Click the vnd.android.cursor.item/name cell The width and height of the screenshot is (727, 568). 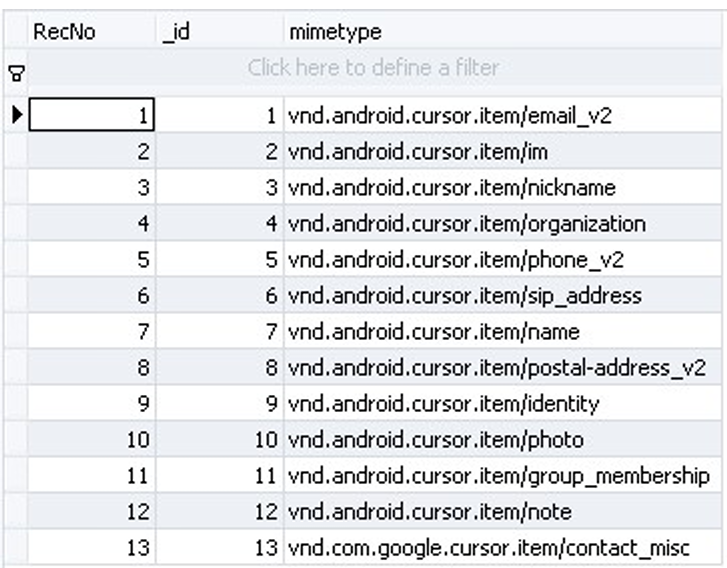(433, 332)
